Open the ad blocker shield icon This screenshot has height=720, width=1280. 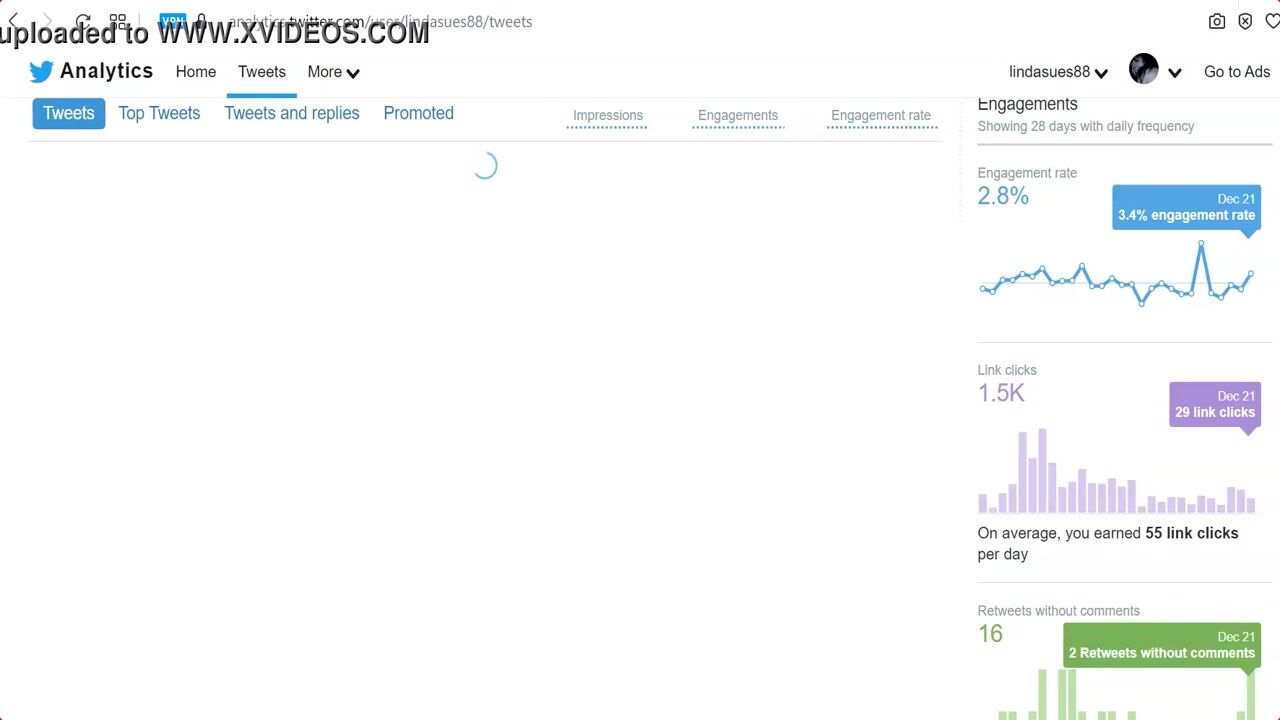(x=1245, y=21)
